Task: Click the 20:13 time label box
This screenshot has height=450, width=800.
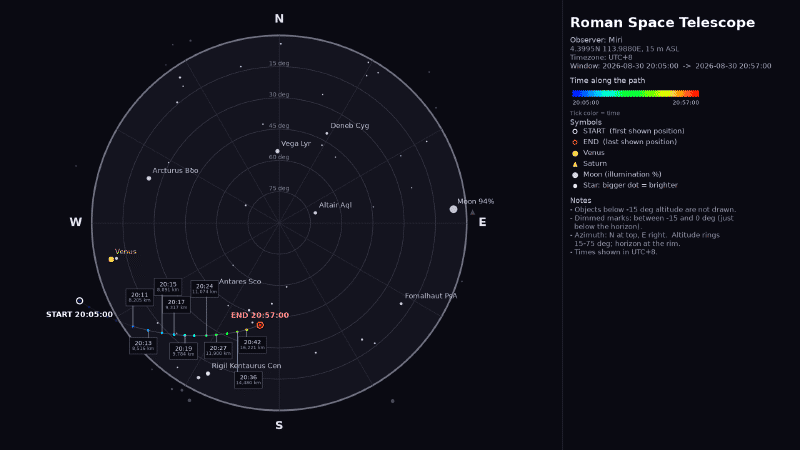Action: click(x=143, y=345)
